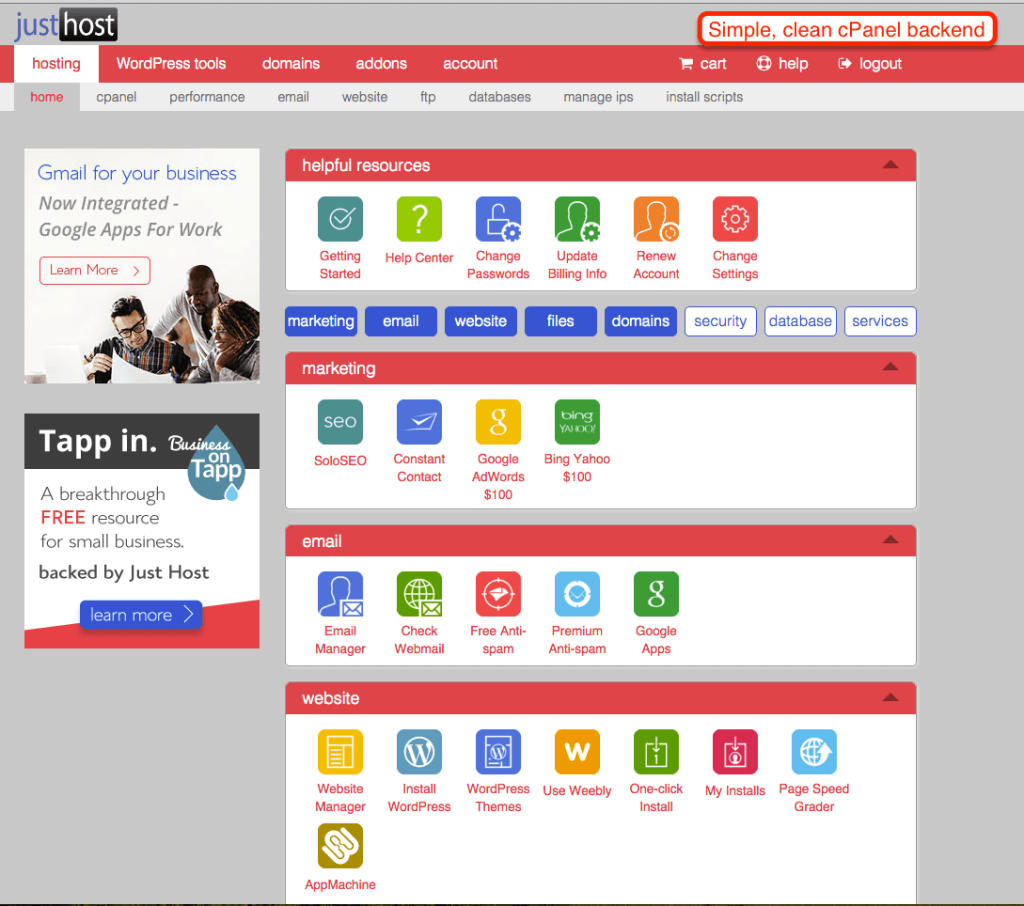Image resolution: width=1024 pixels, height=906 pixels.
Task: Open the performance sub-tab
Action: point(207,97)
